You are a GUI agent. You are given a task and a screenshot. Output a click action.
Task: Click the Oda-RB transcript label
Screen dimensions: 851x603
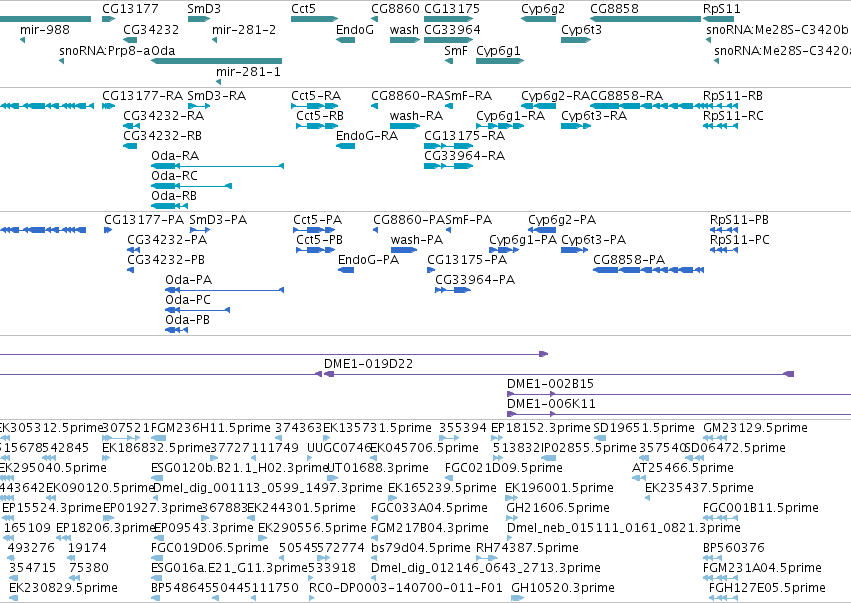coord(174,196)
